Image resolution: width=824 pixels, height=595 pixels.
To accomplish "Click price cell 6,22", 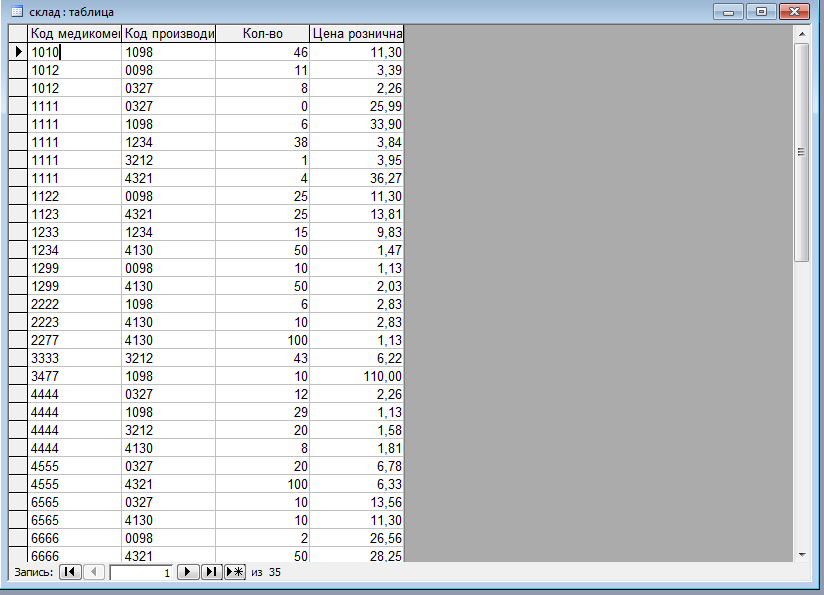I will (x=357, y=358).
